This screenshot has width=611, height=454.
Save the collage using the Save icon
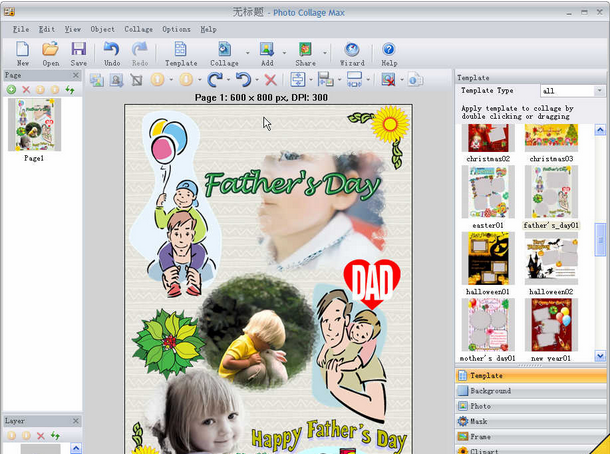coord(78,50)
